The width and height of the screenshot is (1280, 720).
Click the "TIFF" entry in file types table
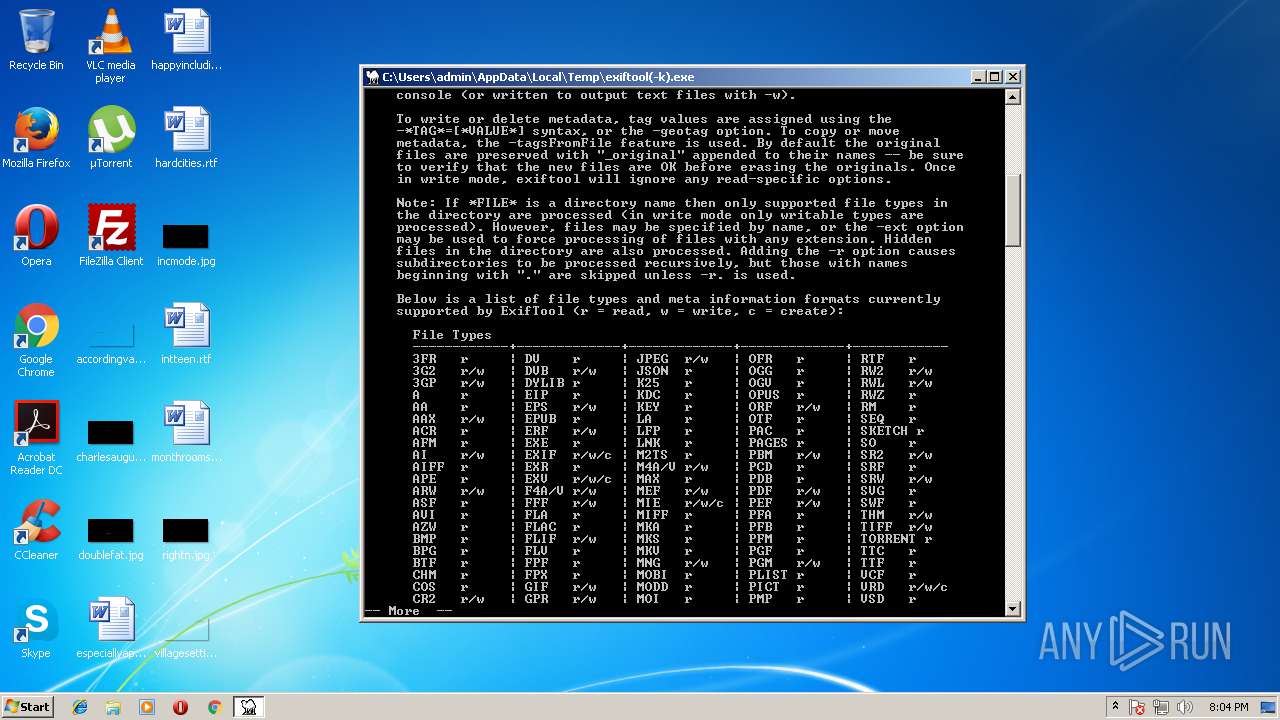876,527
